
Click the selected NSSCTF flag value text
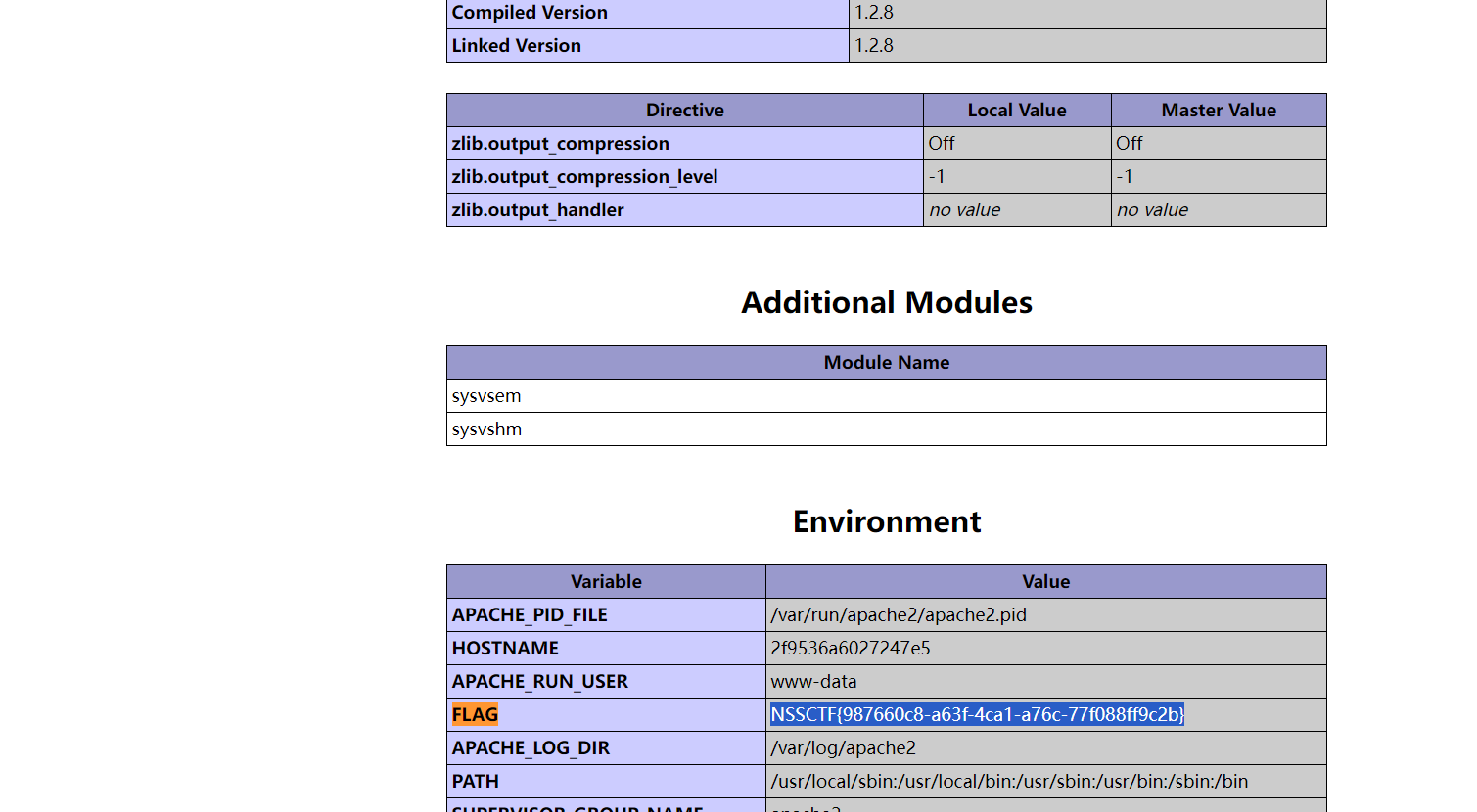977,715
